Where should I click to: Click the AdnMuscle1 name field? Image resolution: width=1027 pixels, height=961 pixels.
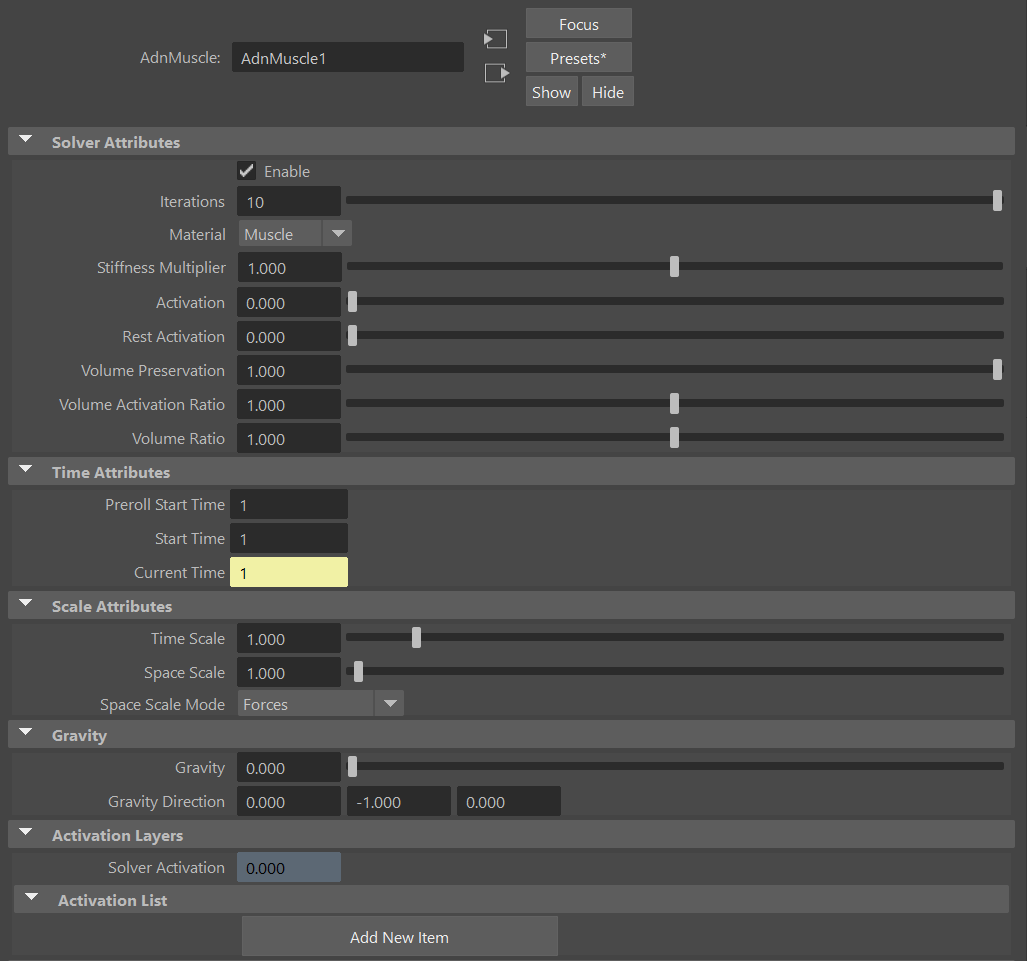pos(347,57)
